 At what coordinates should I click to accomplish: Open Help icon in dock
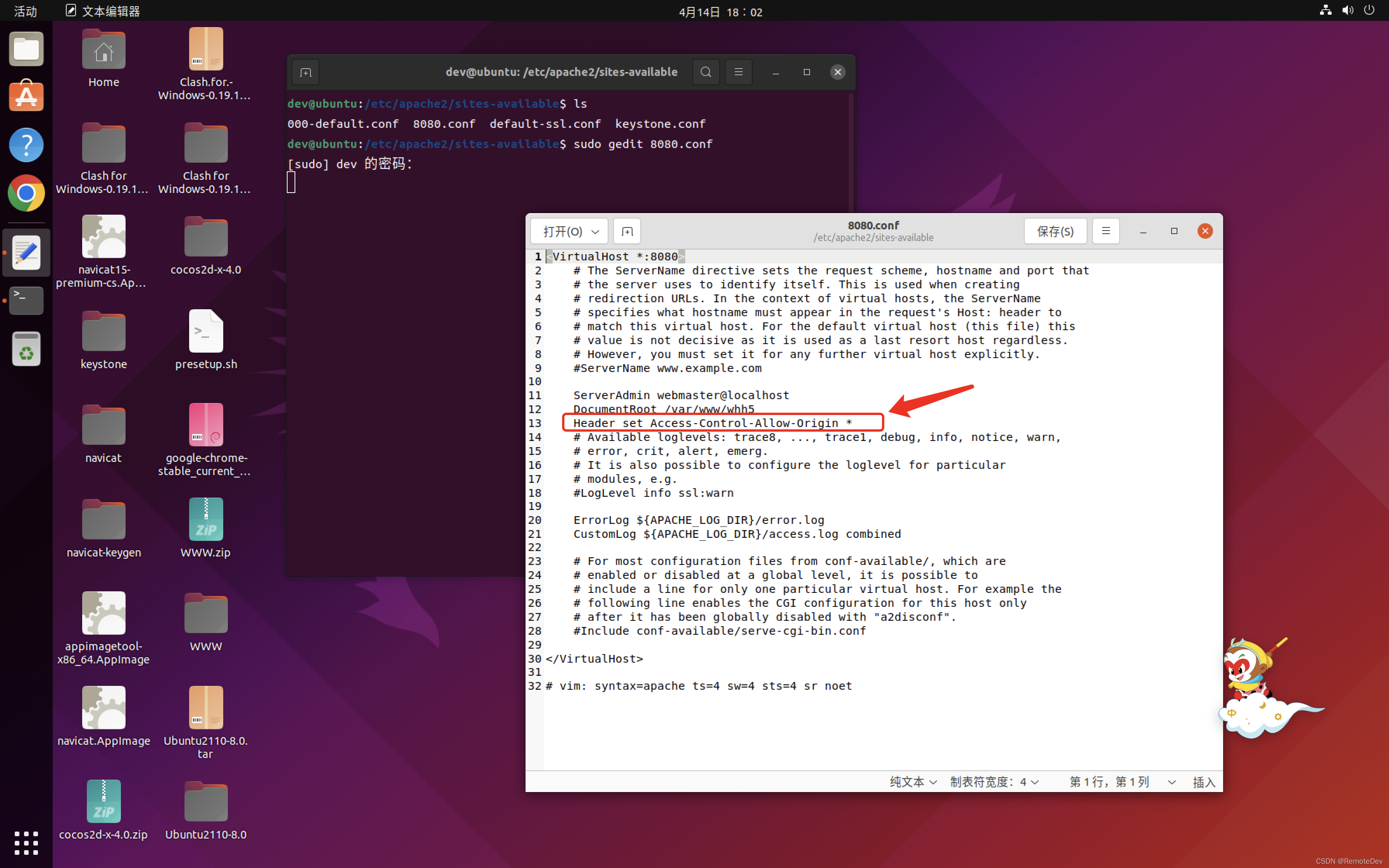(26, 145)
